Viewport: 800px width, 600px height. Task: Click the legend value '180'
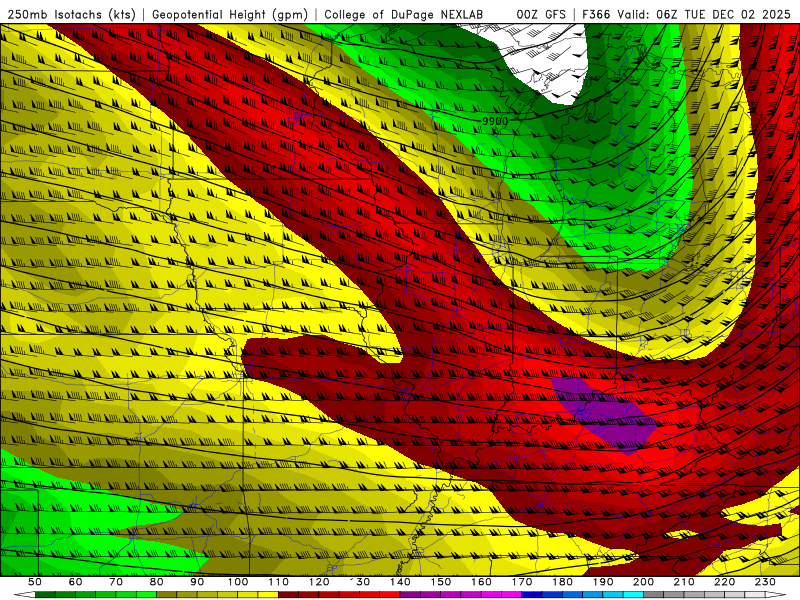(562, 582)
